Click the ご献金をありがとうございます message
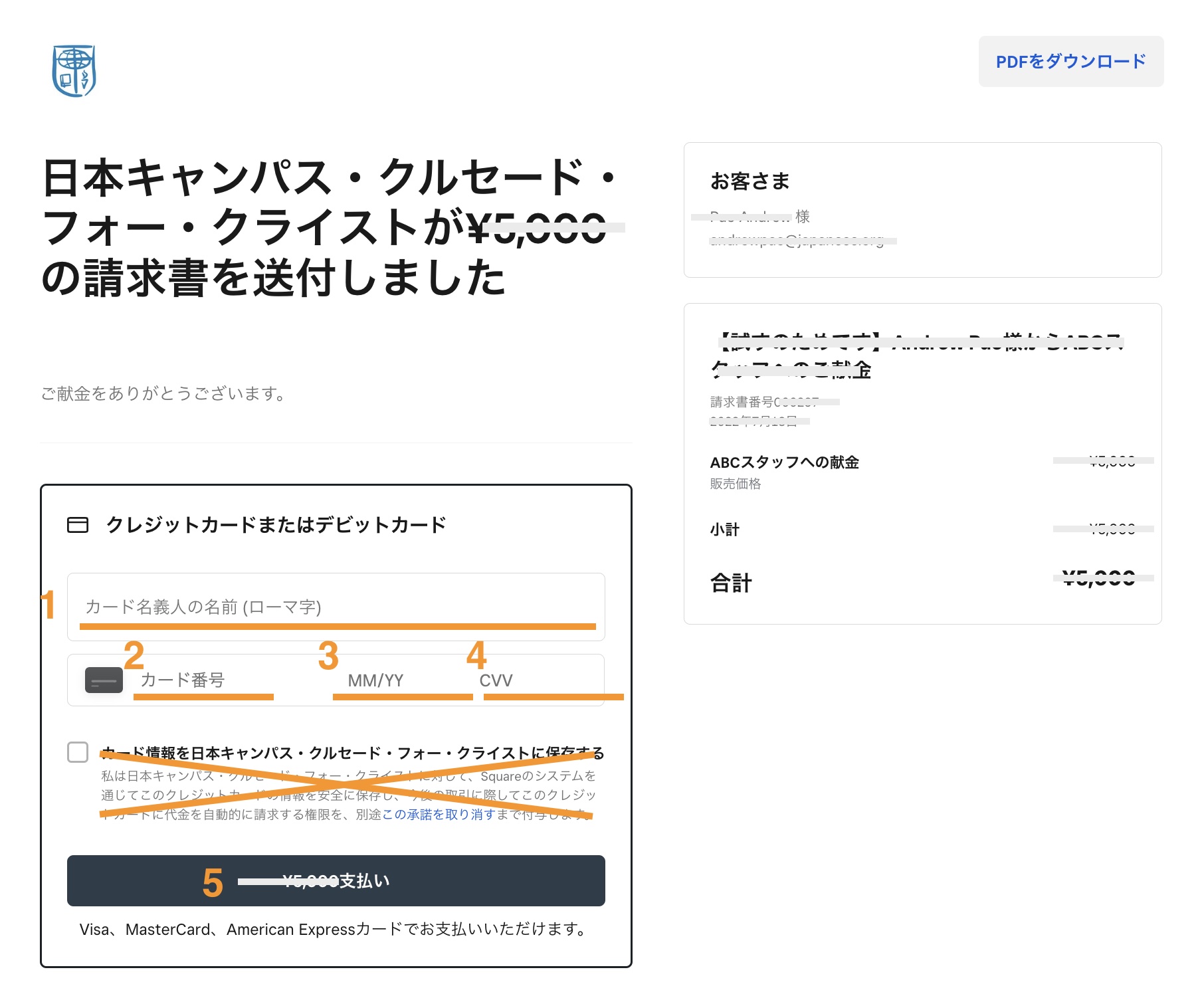Screen dimensions: 1204x1006 (x=163, y=393)
